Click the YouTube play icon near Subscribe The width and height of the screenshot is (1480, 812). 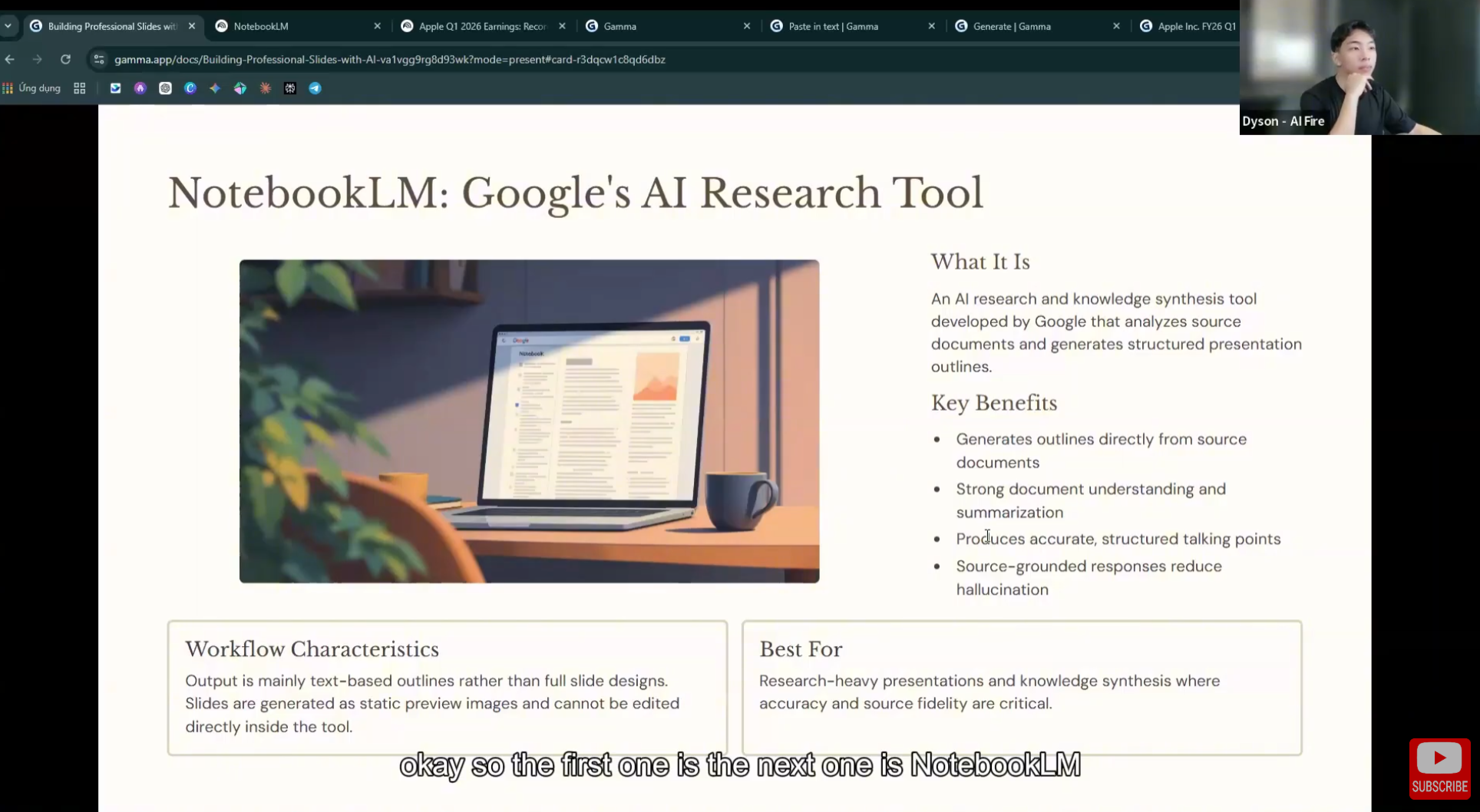(x=1440, y=758)
